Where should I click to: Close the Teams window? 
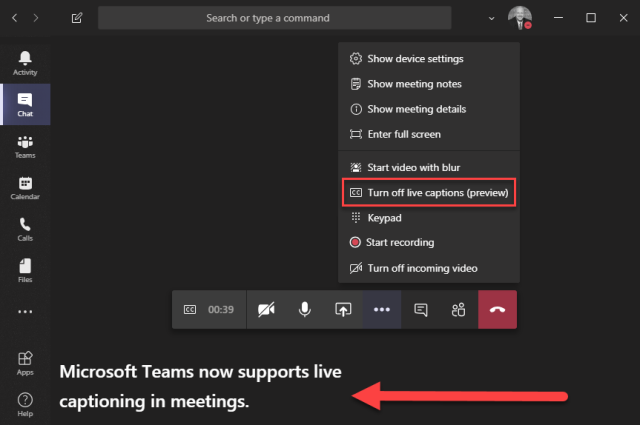[623, 18]
